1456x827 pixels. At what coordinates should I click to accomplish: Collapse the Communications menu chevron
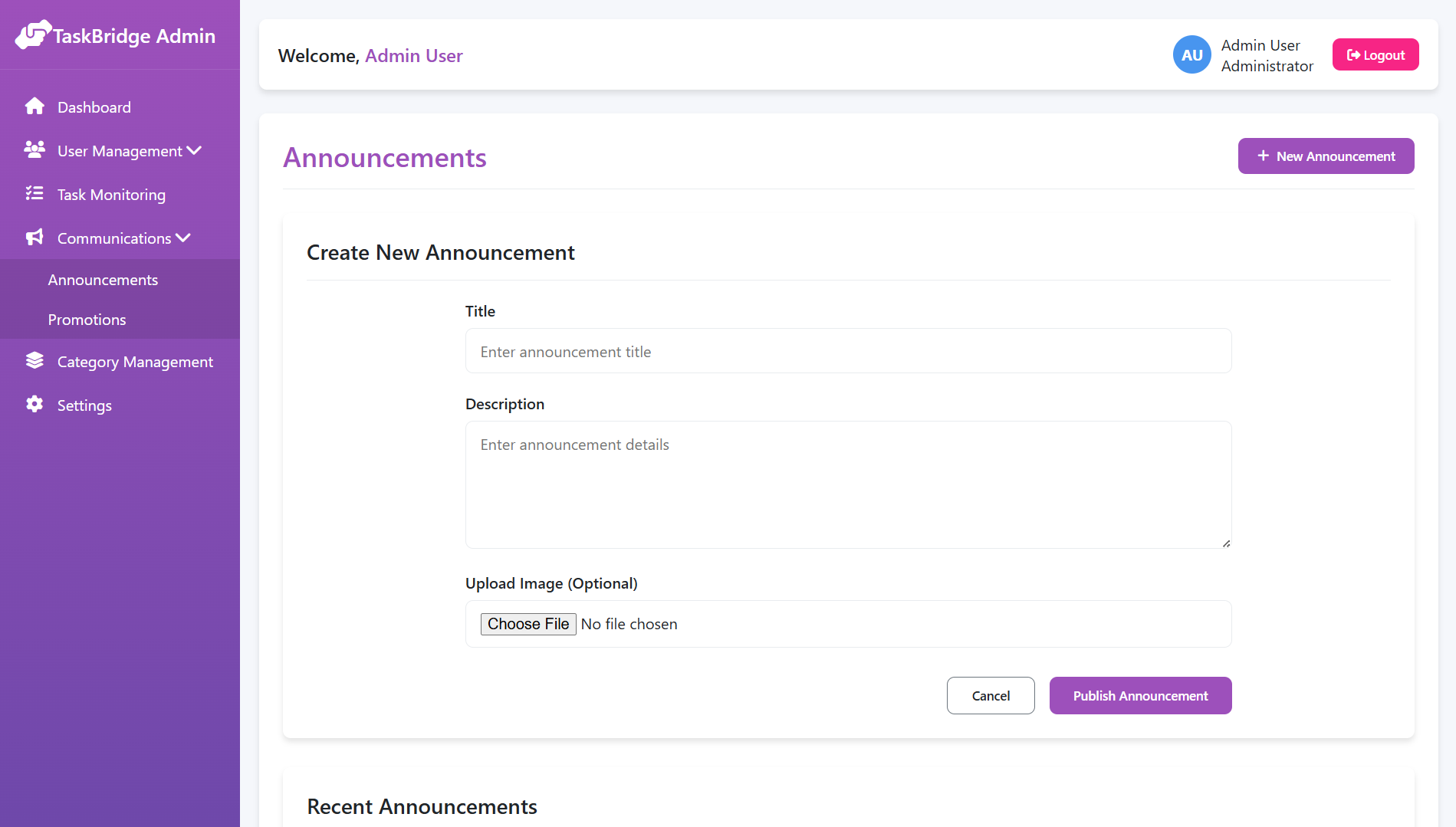pos(182,238)
